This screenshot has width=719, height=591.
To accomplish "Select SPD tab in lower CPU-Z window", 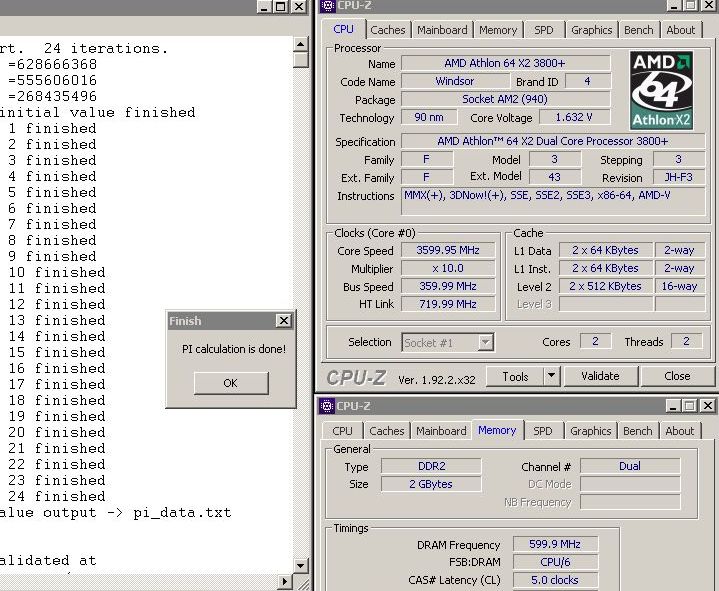I will 542,431.
